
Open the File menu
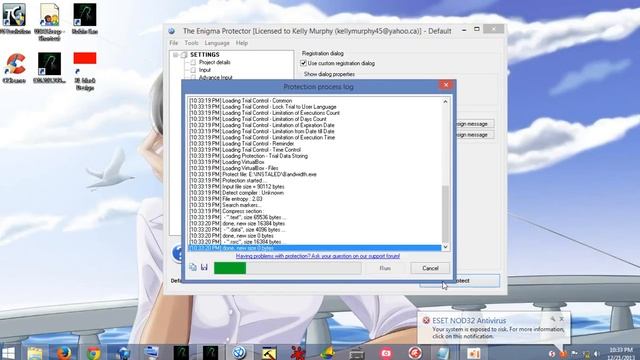tap(173, 43)
